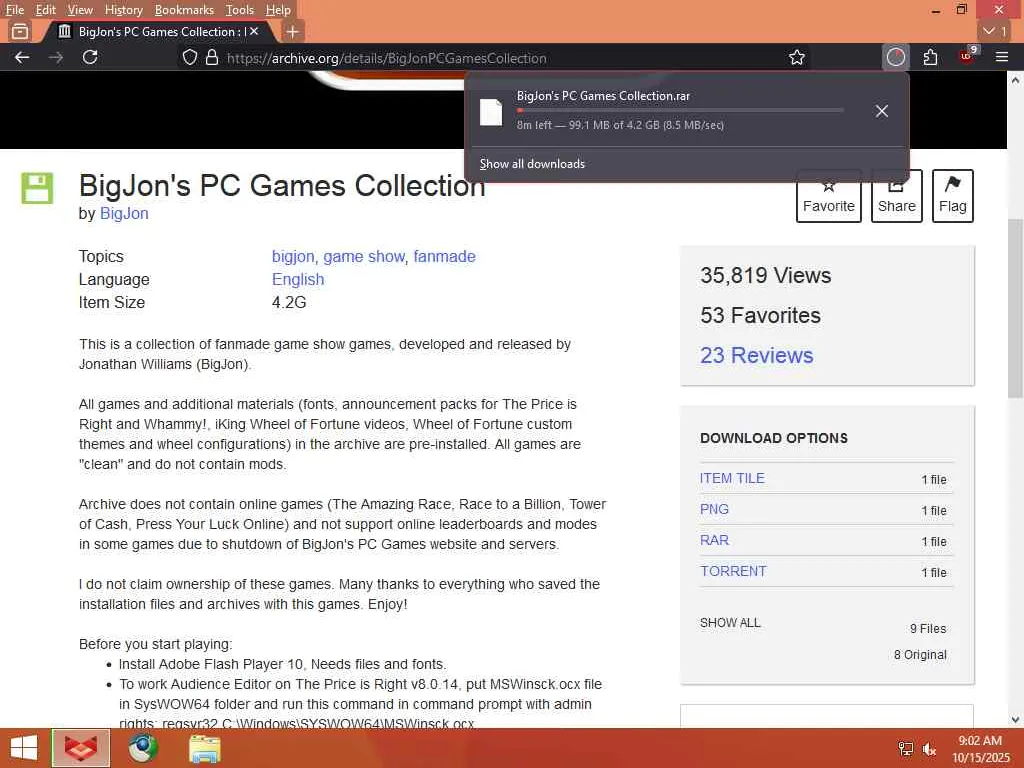
Task: Download the RAR file option
Action: coord(714,540)
